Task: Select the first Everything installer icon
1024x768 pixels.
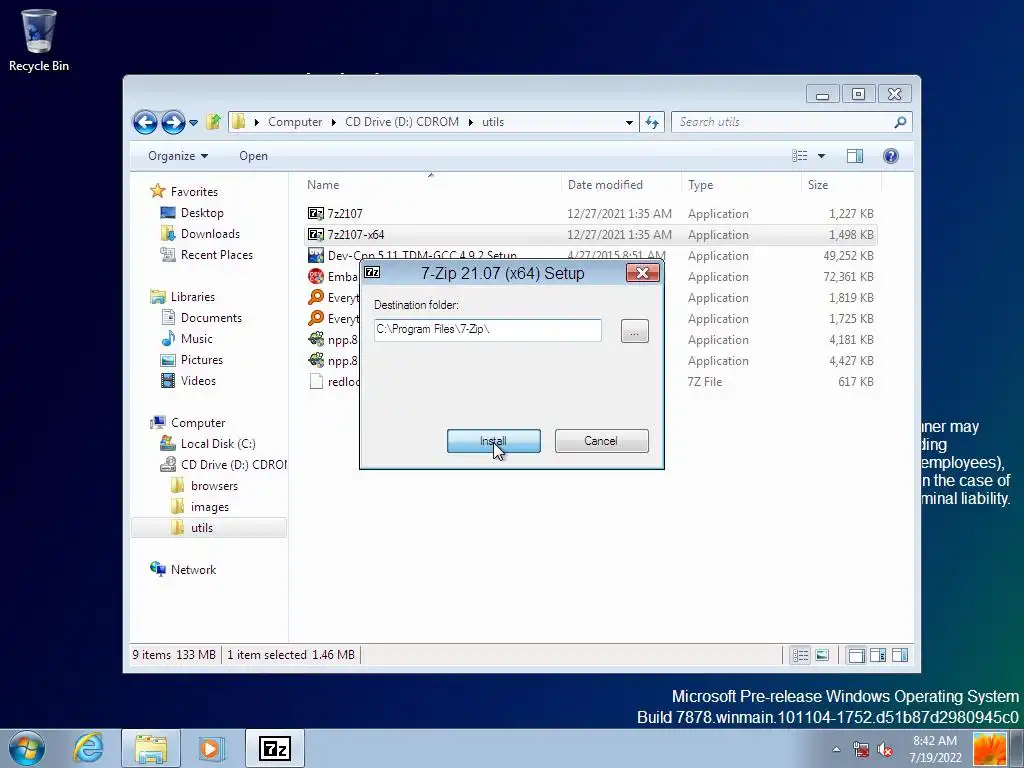Action: (x=316, y=297)
